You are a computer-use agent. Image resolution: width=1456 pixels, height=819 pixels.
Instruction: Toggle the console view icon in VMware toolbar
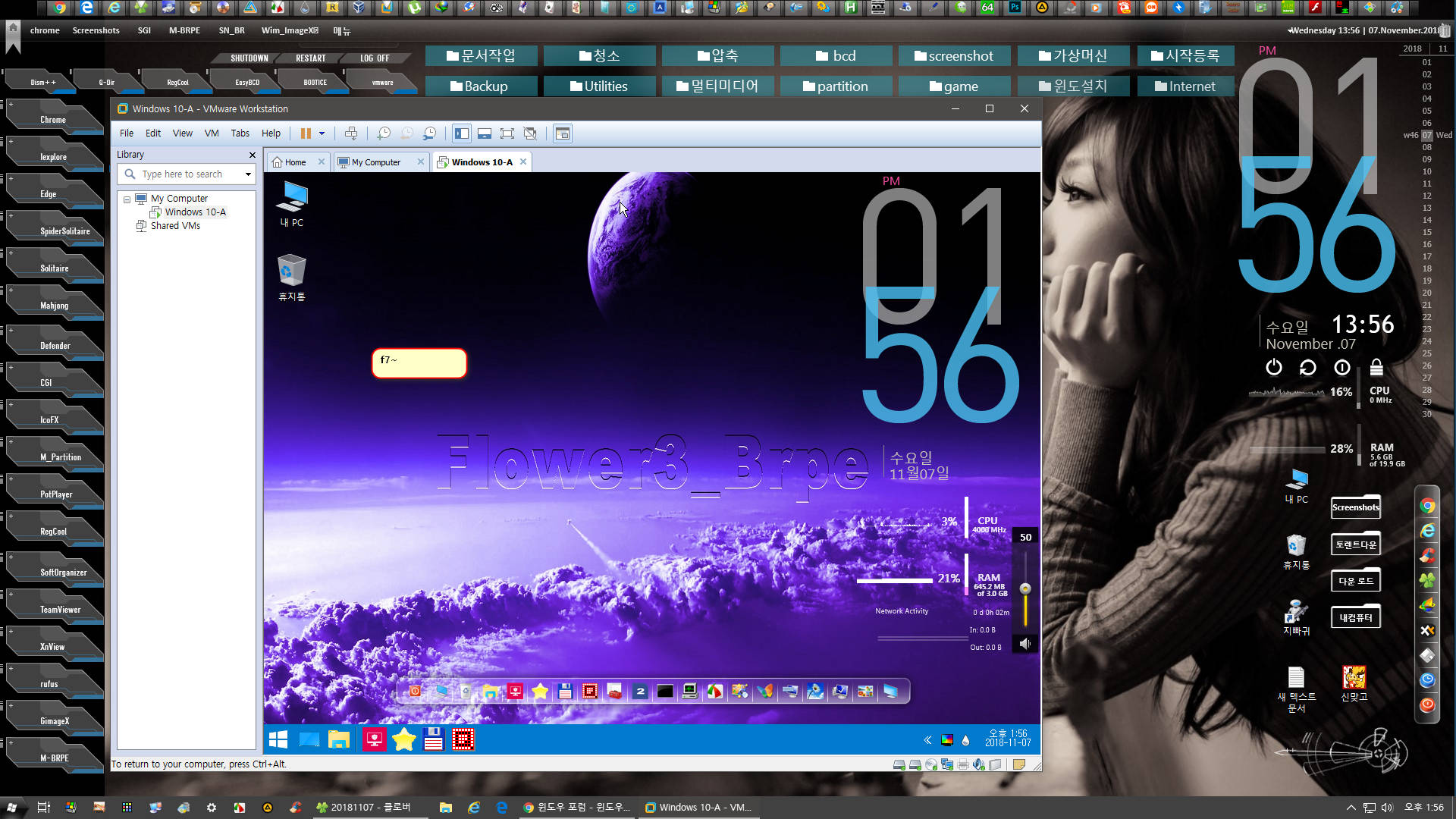[x=563, y=133]
